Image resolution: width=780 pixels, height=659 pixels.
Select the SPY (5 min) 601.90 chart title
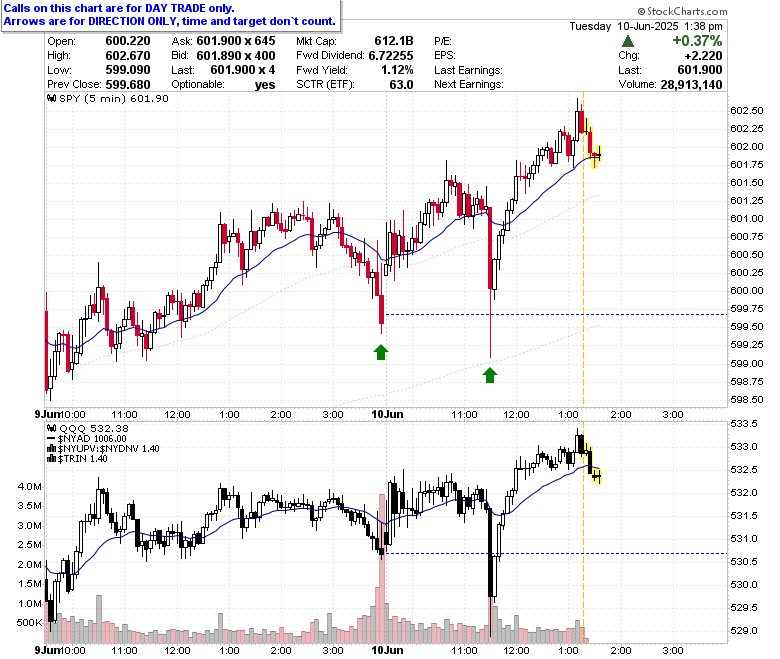tap(114, 98)
